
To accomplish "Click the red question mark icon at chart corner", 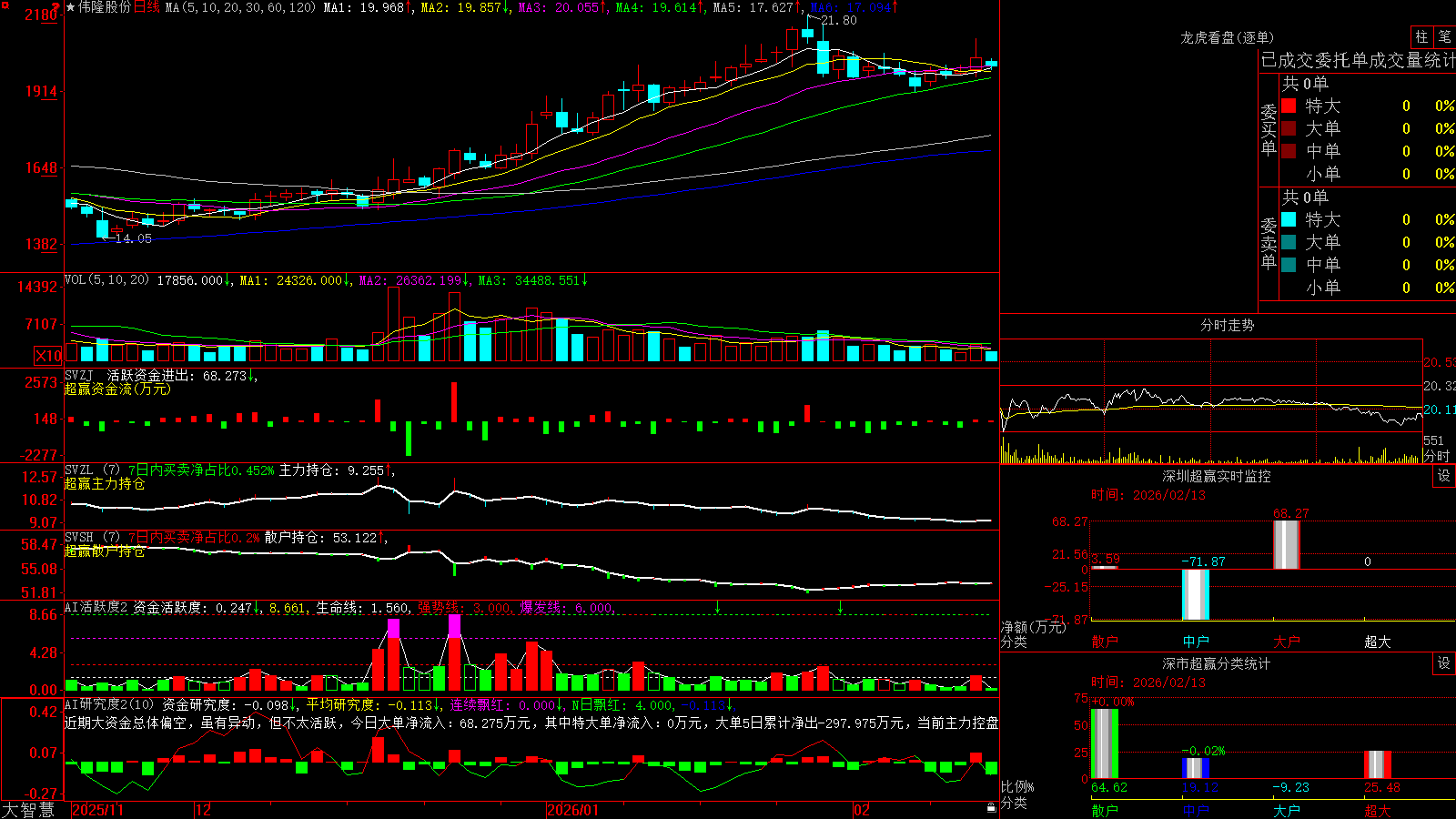I will point(56,6).
